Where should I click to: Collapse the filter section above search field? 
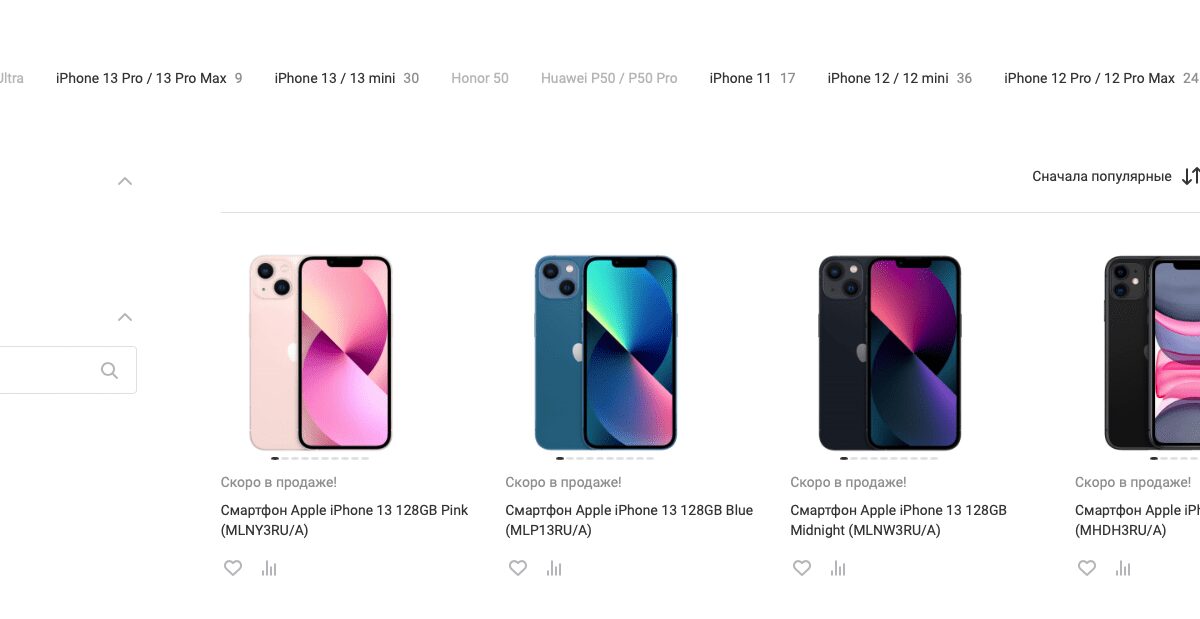pyautogui.click(x=125, y=317)
